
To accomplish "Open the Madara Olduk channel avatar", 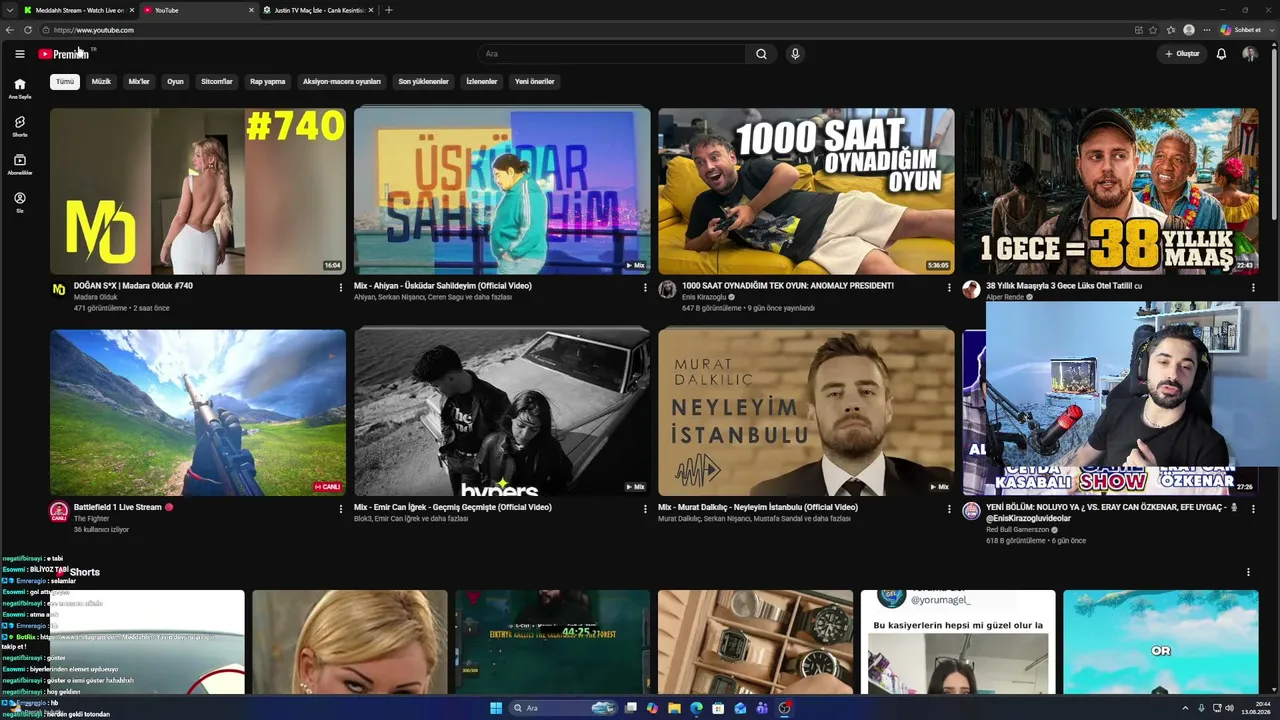I will click(x=59, y=290).
